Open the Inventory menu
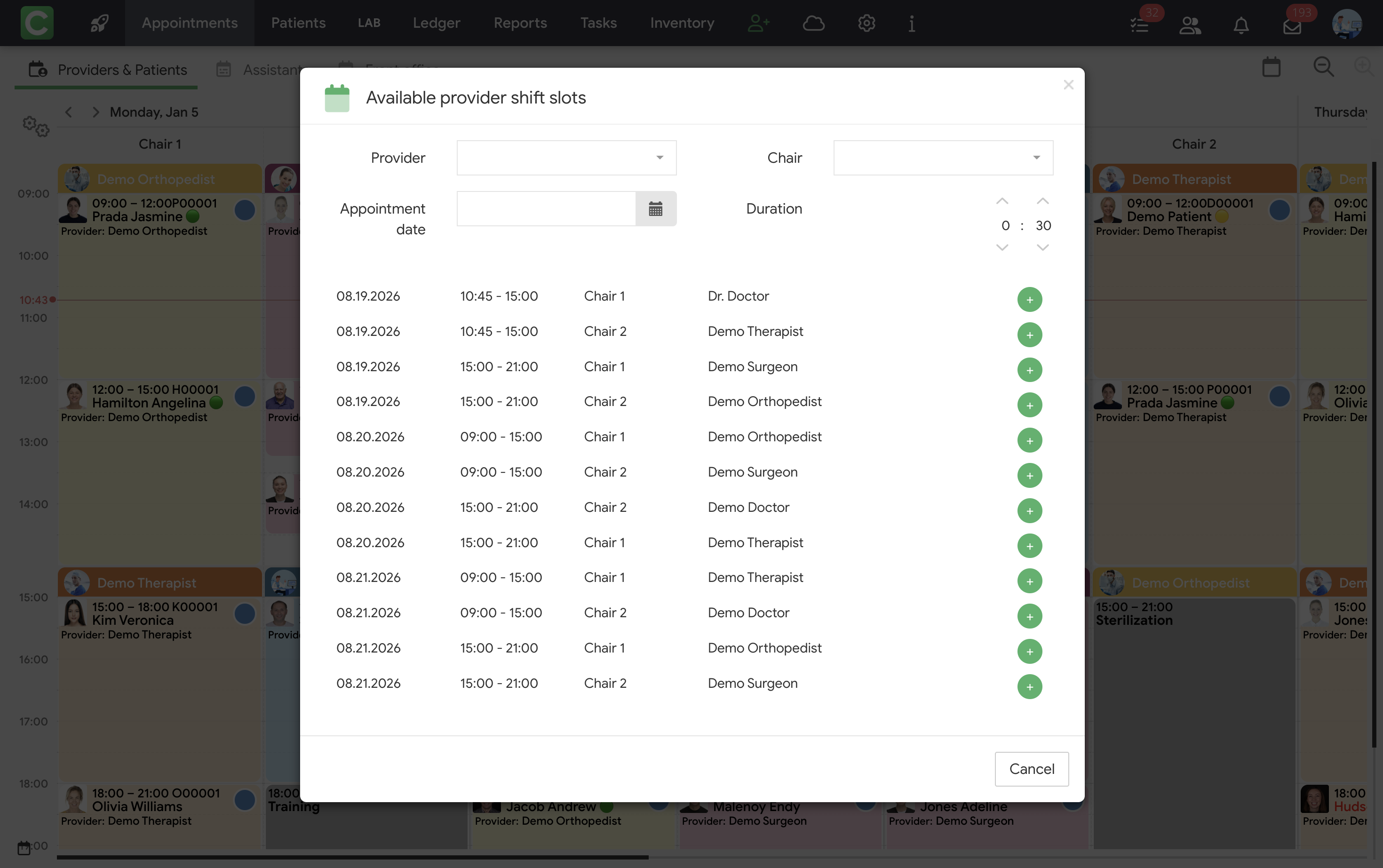Viewport: 1383px width, 868px height. point(682,23)
